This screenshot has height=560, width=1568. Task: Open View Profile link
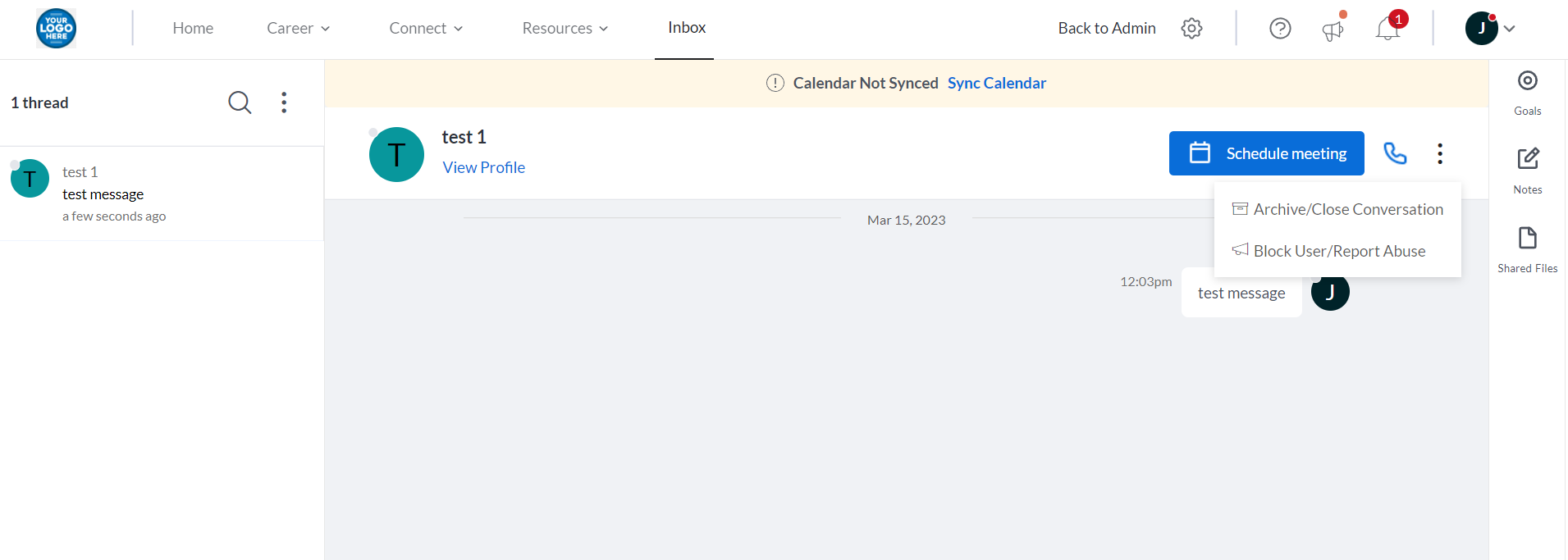(x=484, y=167)
